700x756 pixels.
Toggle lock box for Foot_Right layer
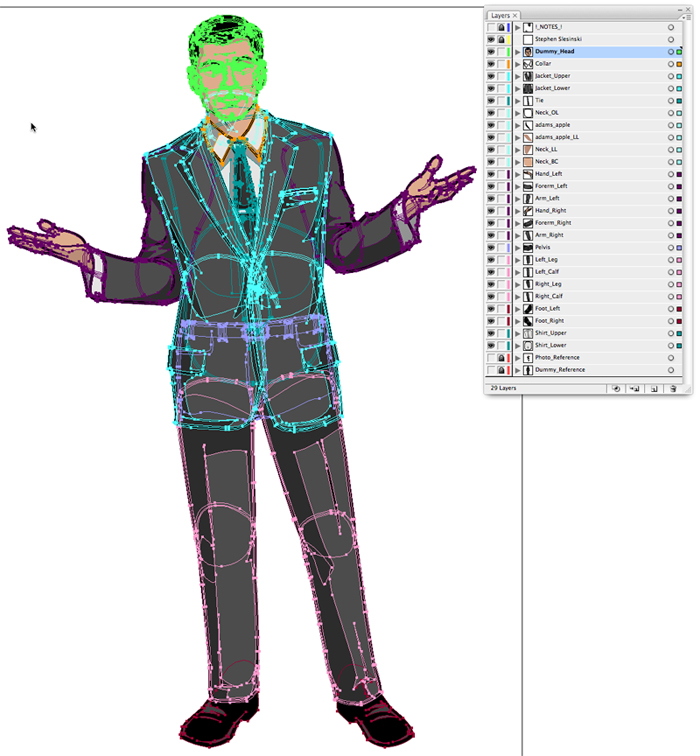(501, 321)
